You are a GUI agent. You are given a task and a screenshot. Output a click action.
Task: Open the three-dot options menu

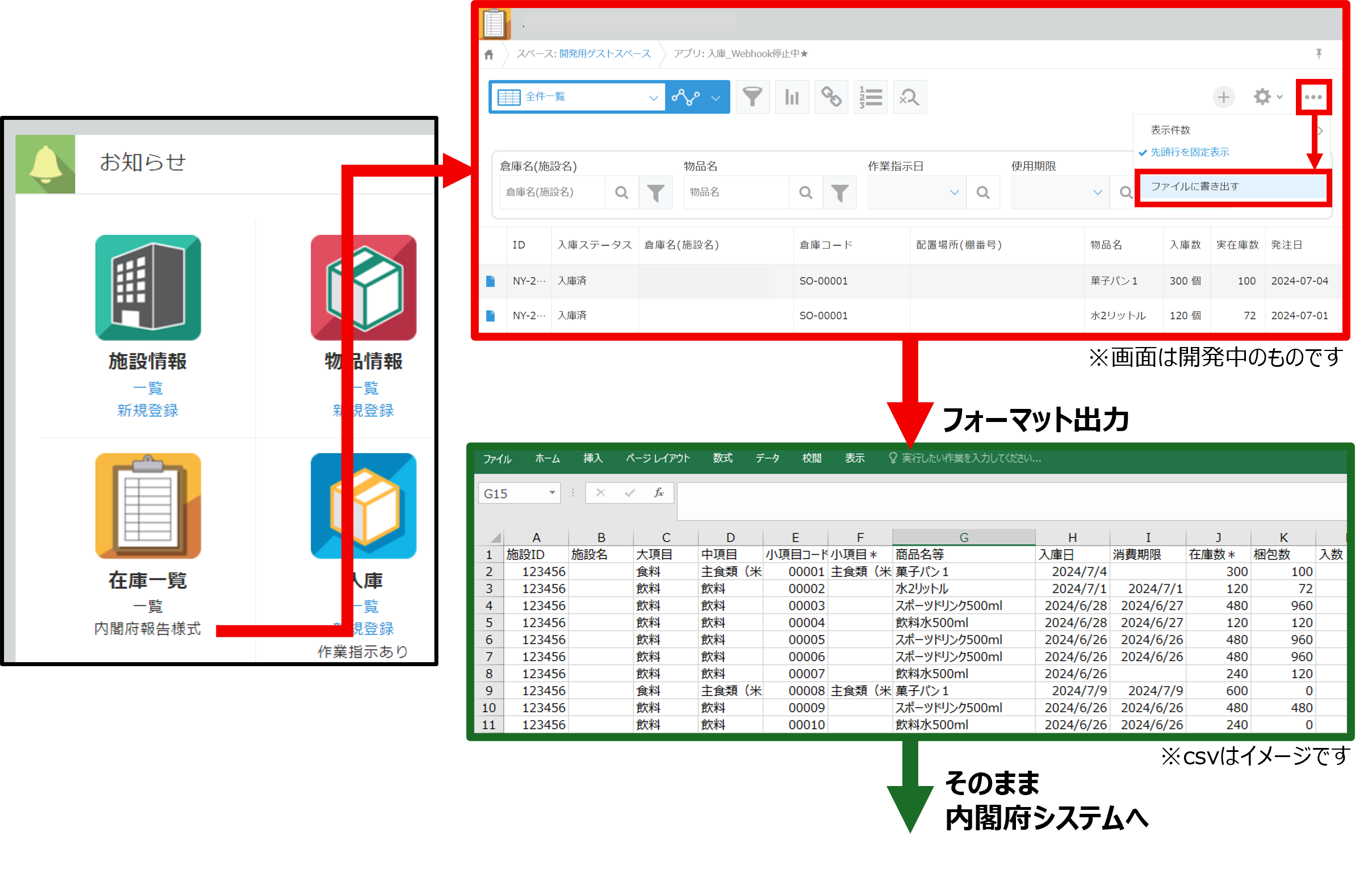click(x=1313, y=97)
